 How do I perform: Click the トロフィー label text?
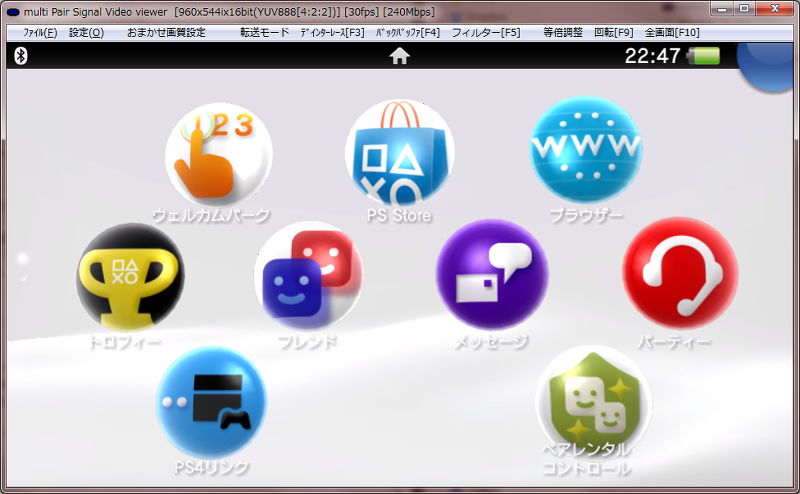coord(125,341)
